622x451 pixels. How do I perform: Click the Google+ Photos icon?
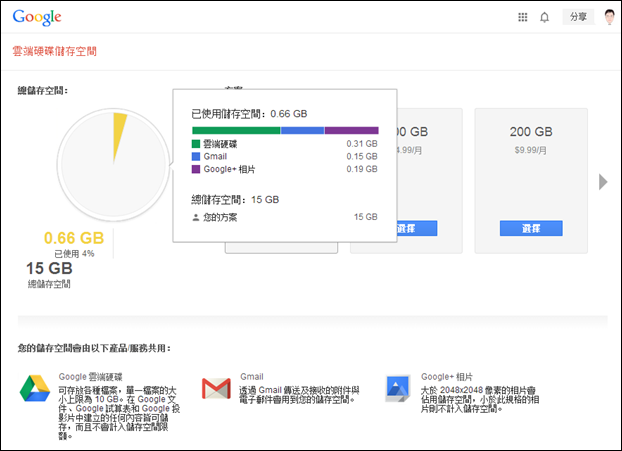coord(397,388)
